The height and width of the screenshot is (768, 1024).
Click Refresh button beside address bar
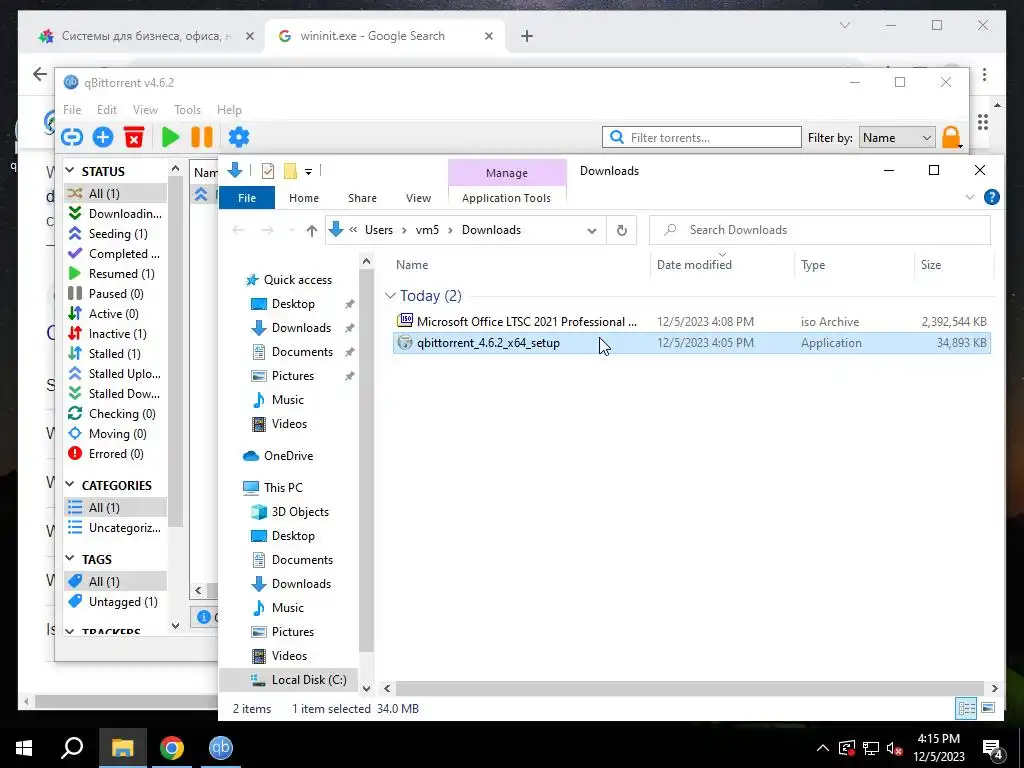[x=621, y=230]
